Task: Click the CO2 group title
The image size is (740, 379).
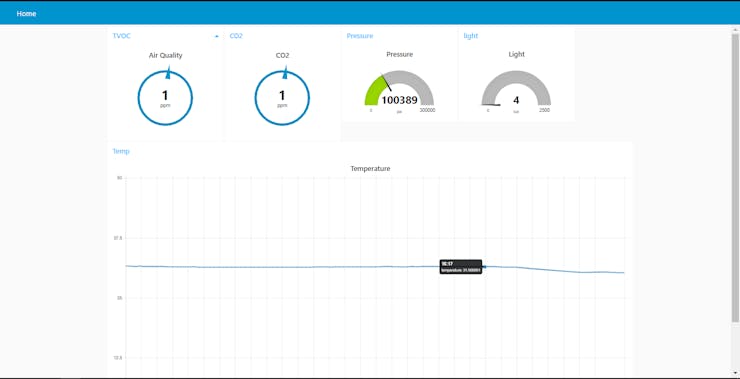Action: [x=236, y=36]
